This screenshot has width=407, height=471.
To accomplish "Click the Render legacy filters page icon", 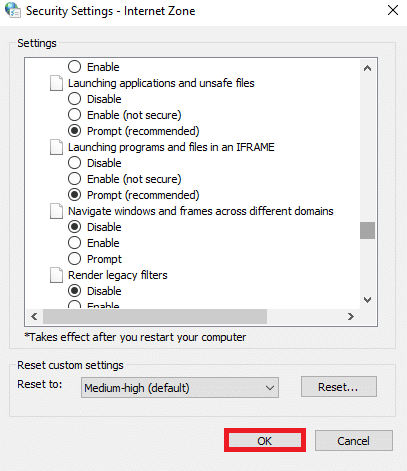I will tap(56, 275).
